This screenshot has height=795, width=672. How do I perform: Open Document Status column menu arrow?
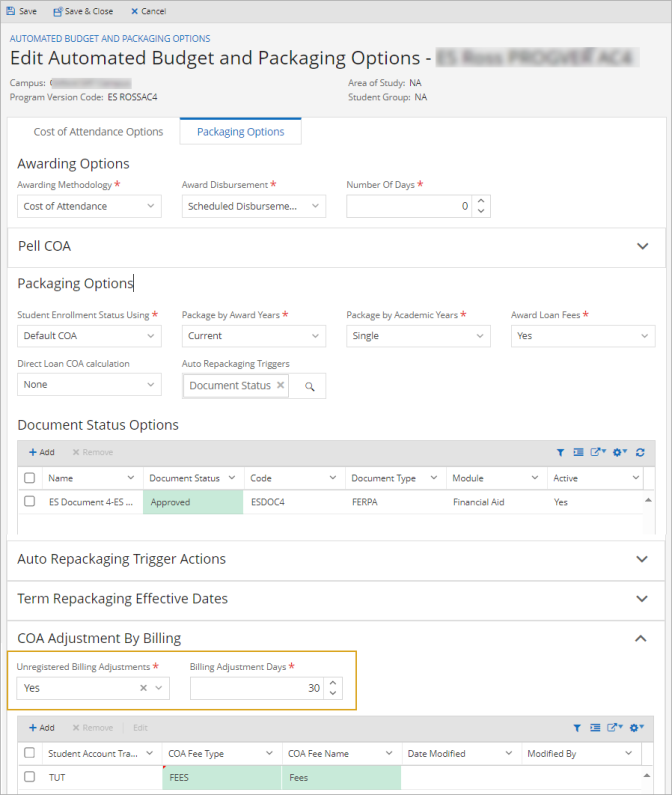click(x=232, y=478)
